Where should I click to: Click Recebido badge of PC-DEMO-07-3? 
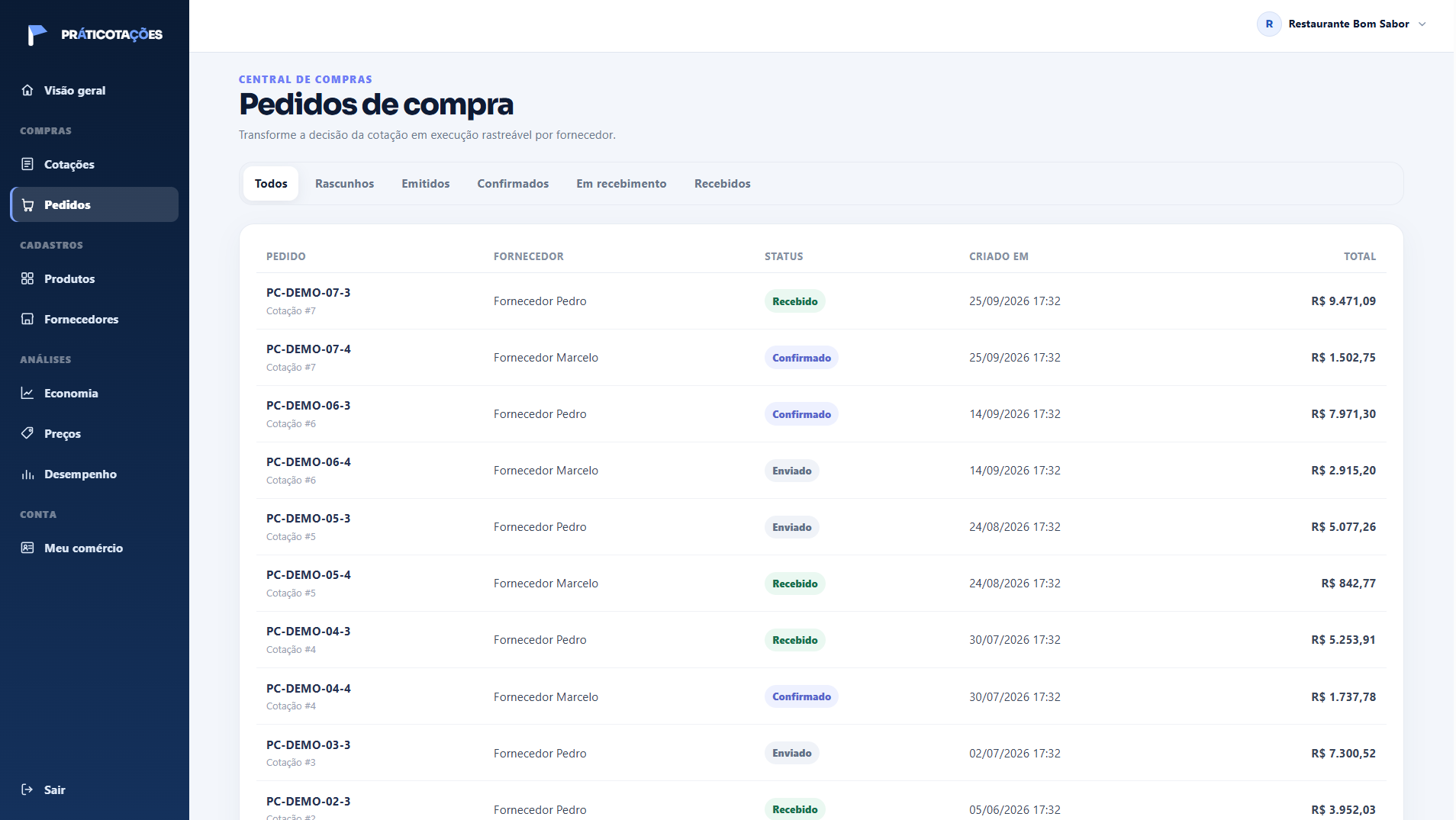[794, 301]
